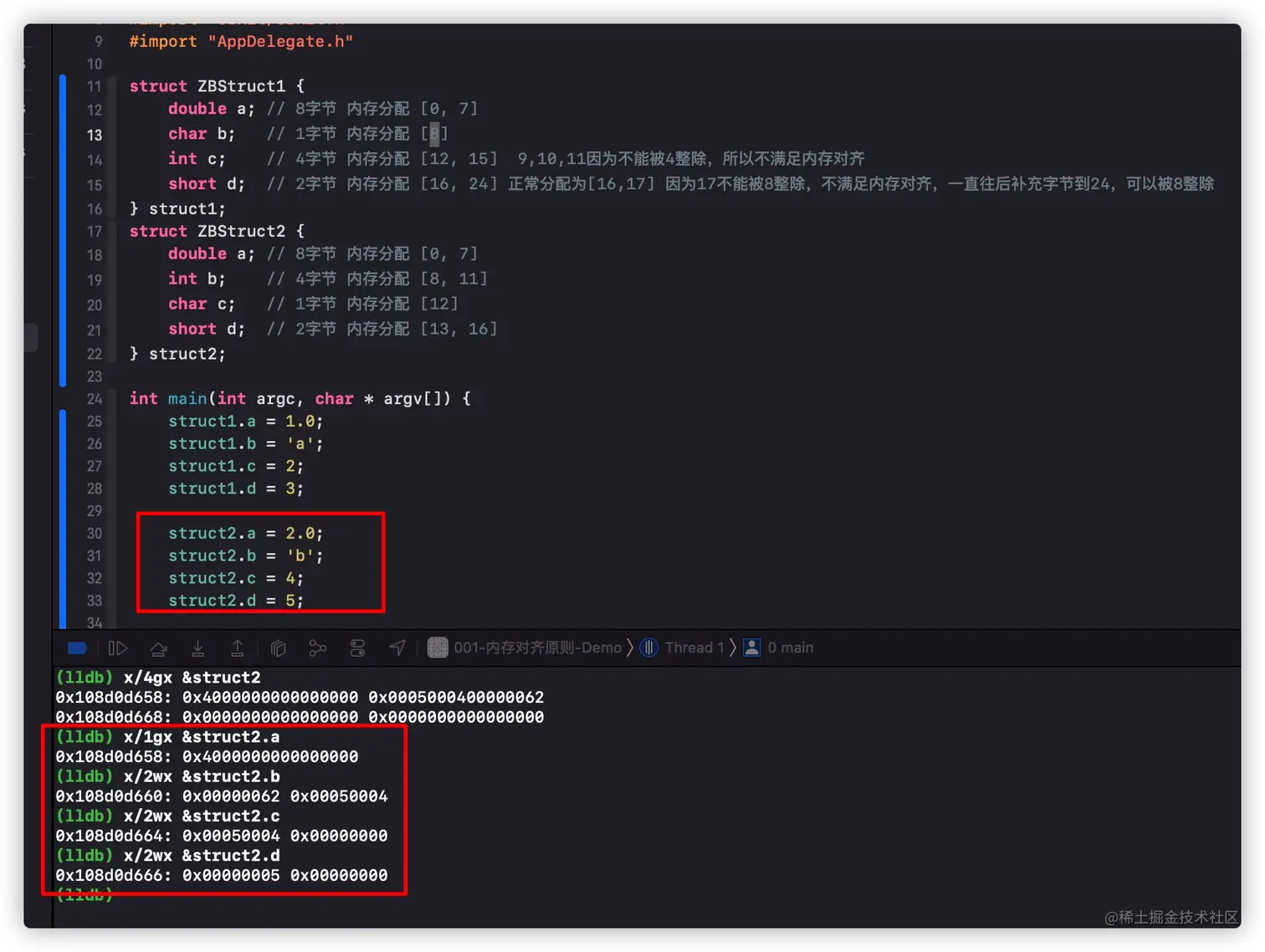Viewport: 1265px width, 952px height.
Task: Click '} struct2;' closing line
Action: pyautogui.click(x=177, y=354)
